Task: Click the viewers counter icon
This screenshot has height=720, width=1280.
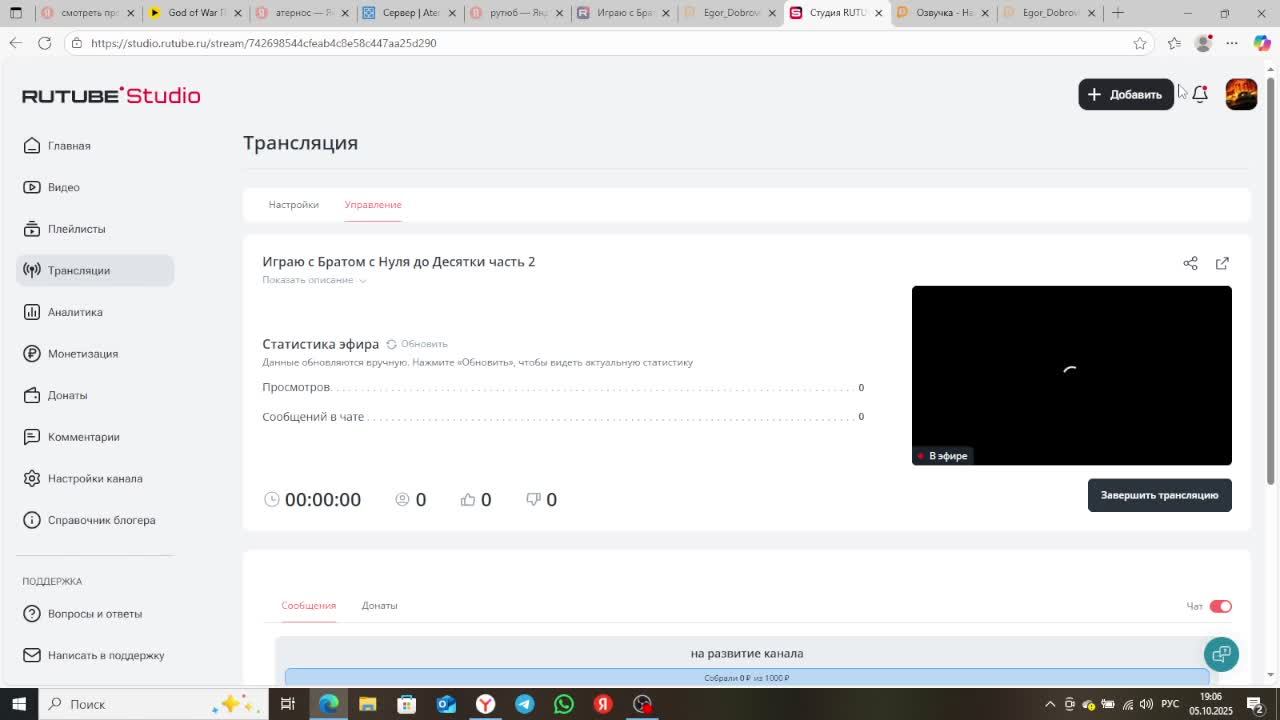Action: point(402,499)
